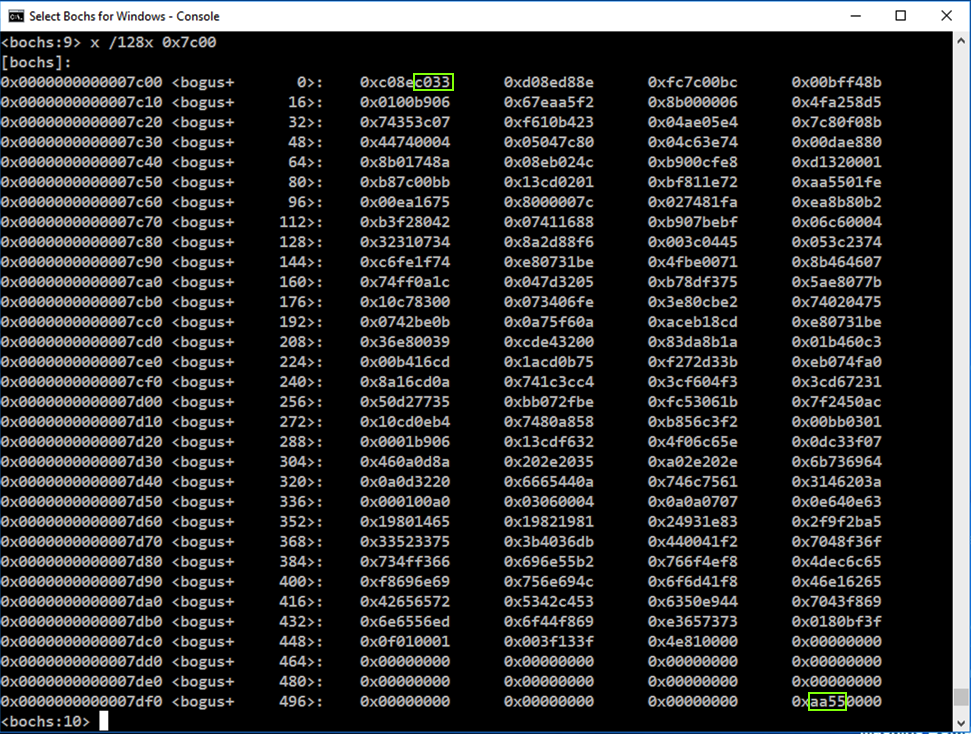Minimize the Bochs console window
This screenshot has width=971, height=734.
(x=856, y=15)
